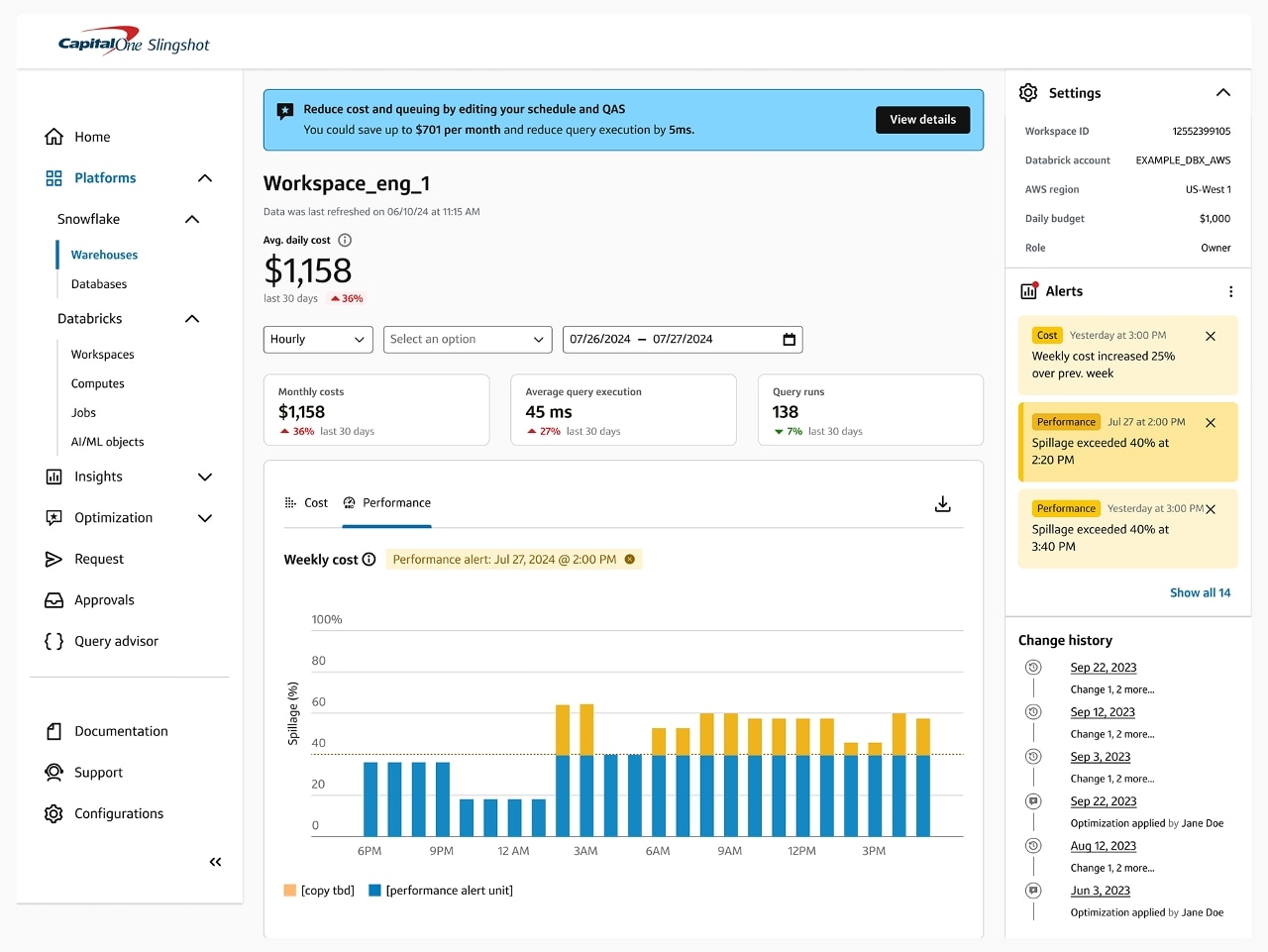This screenshot has width=1268, height=952.
Task: Collapse the Snowflake section
Action: pyautogui.click(x=192, y=219)
